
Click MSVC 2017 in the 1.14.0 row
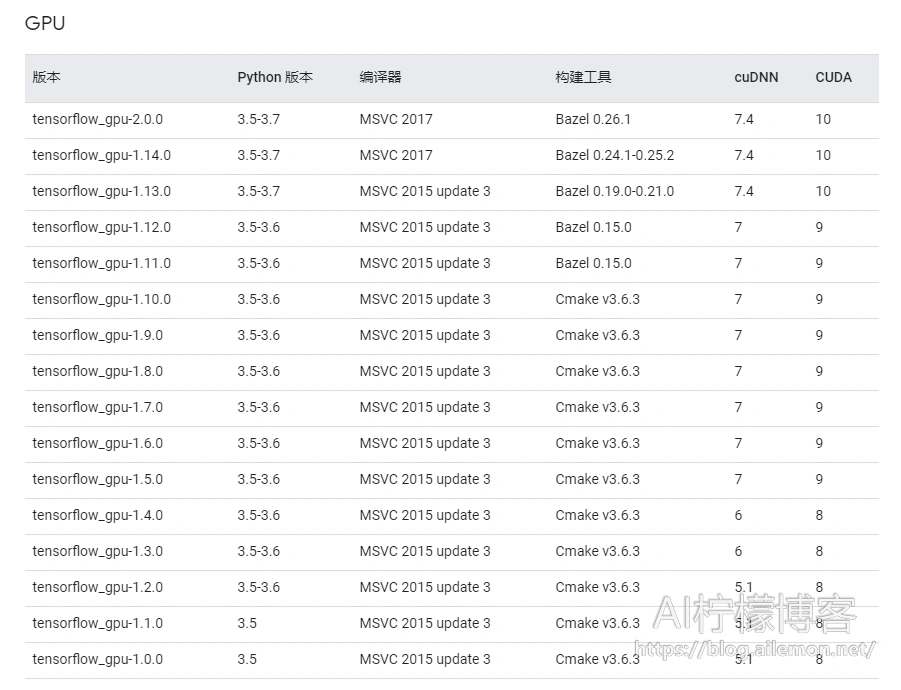click(396, 155)
